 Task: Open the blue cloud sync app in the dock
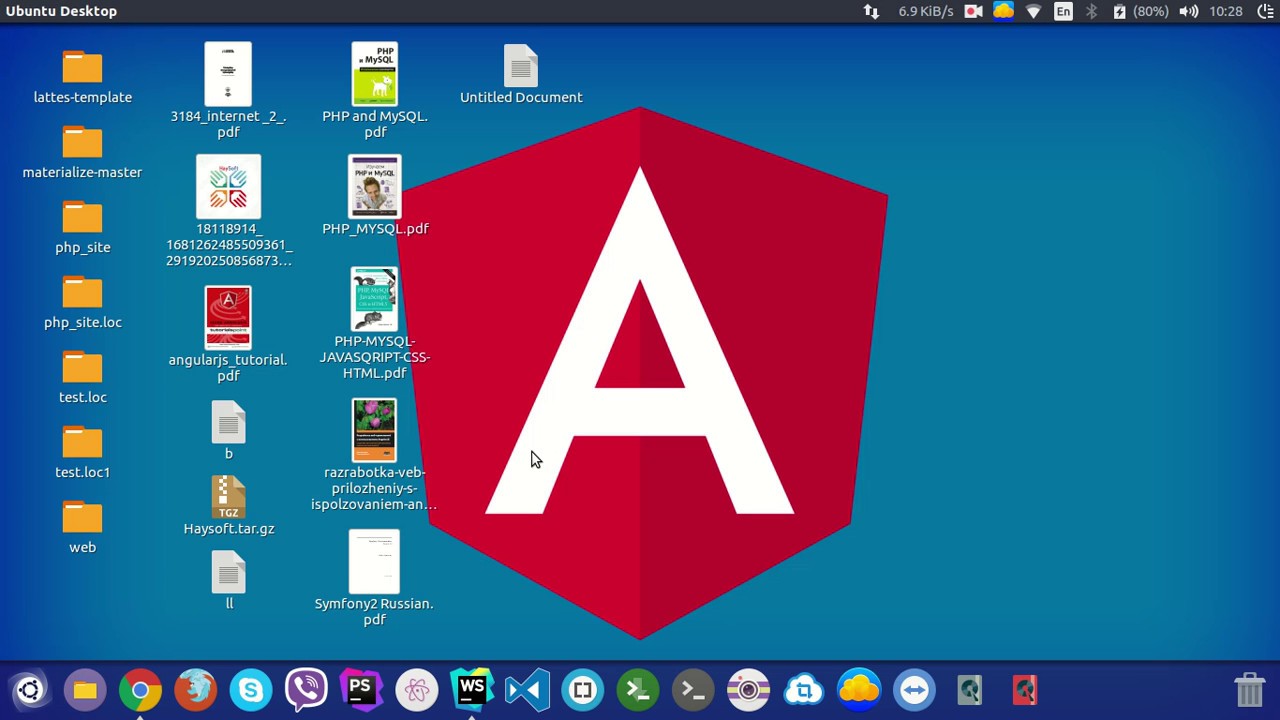coord(804,690)
